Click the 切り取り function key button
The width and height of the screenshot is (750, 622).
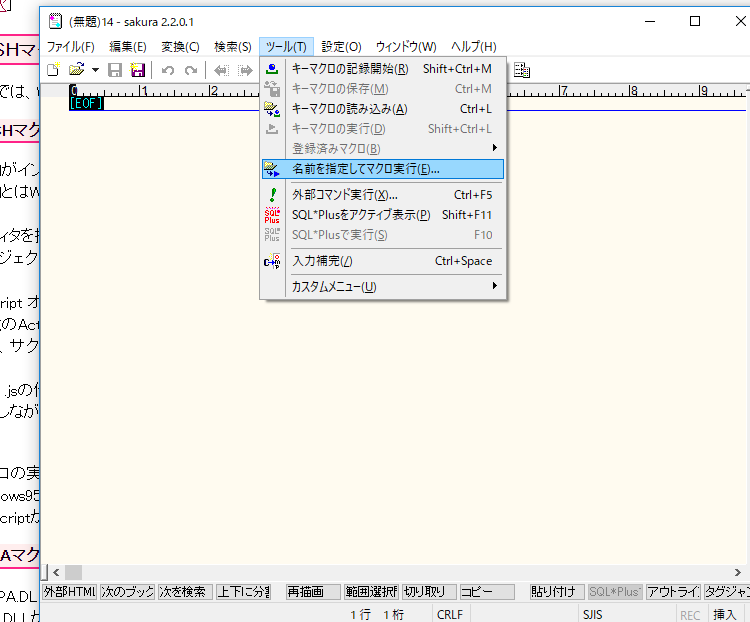pyautogui.click(x=429, y=592)
